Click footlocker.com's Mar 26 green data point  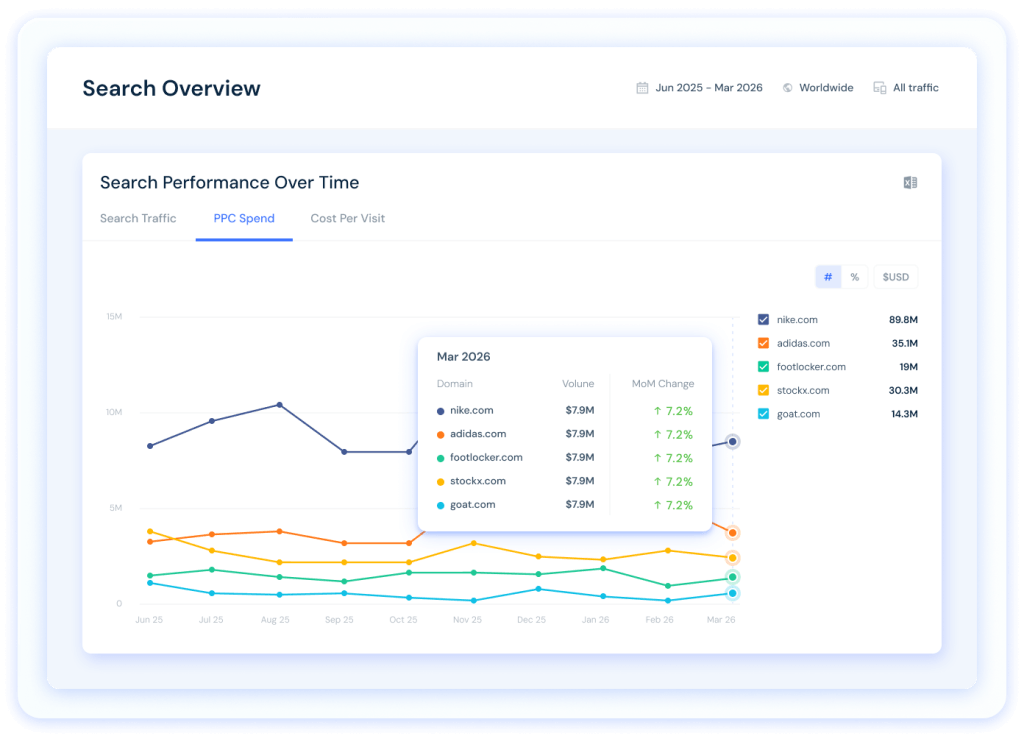(x=733, y=577)
